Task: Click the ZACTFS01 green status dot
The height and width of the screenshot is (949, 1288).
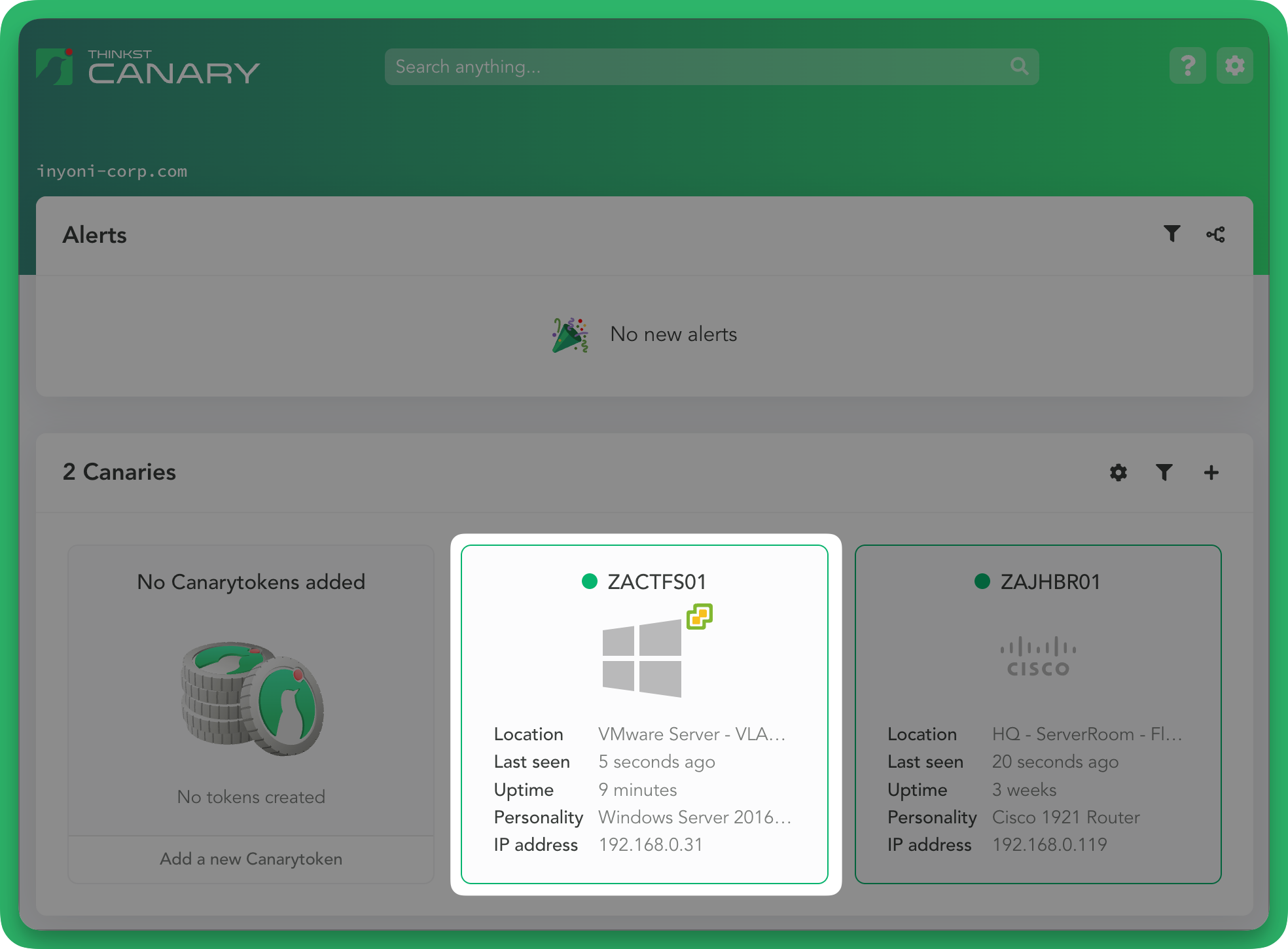Action: 589,581
